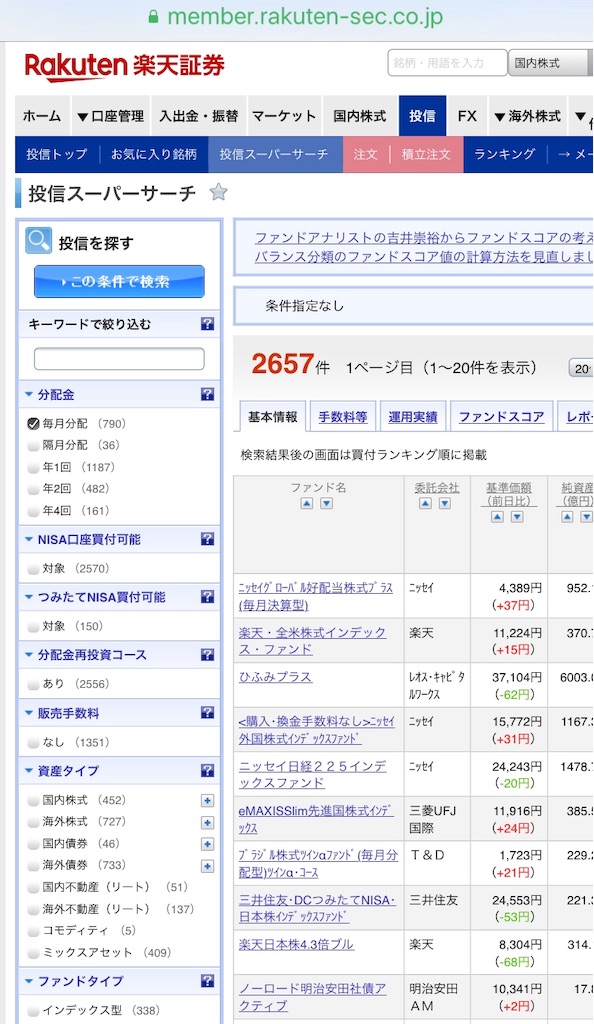Open help icon for 販売手数料 section
Screen dimensions: 594x1024
[x=207, y=712]
